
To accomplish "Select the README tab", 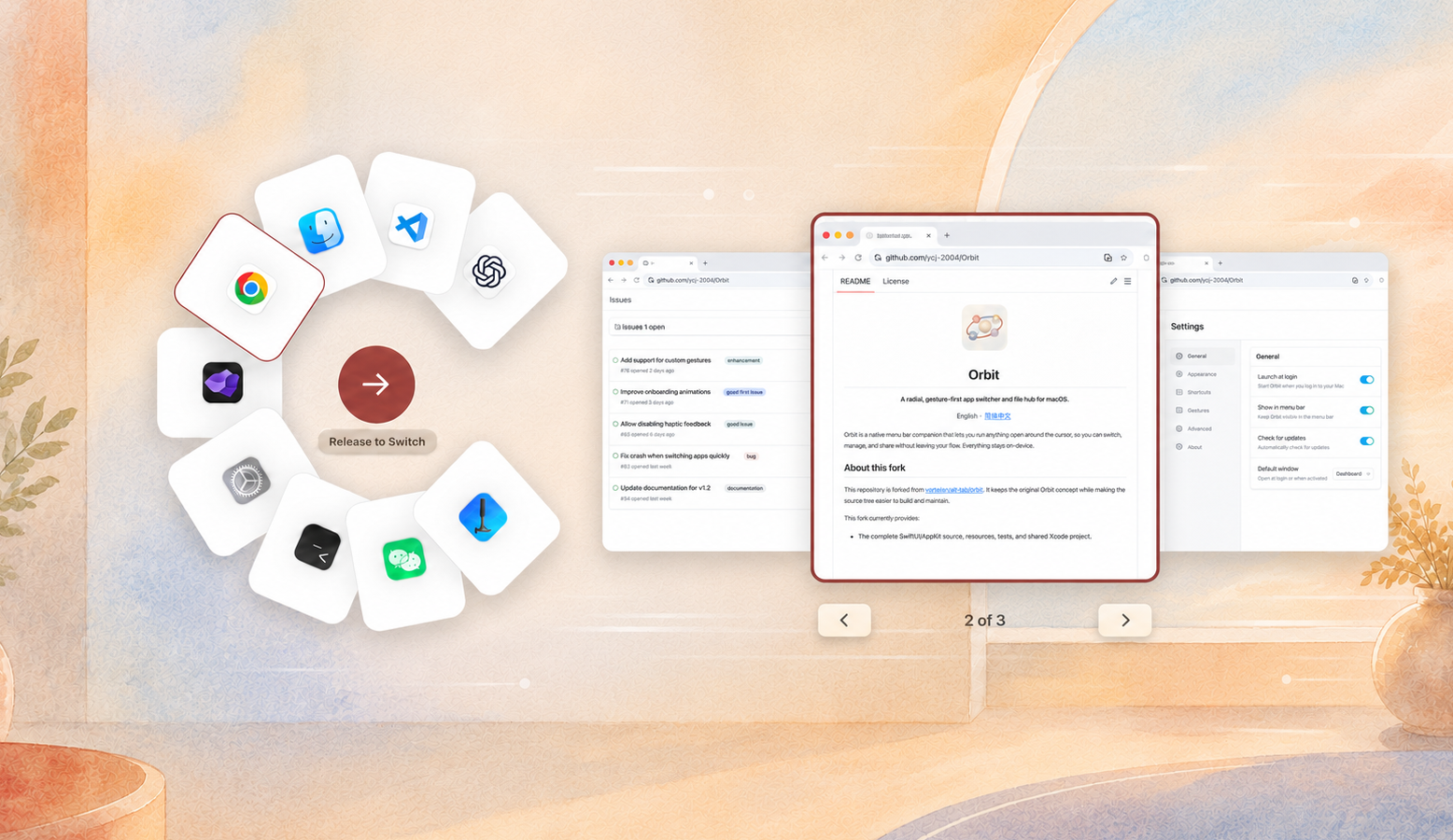I will pos(855,281).
